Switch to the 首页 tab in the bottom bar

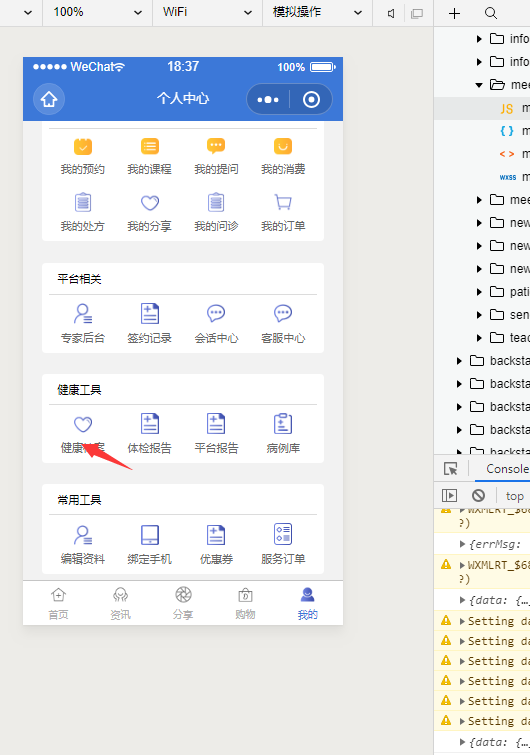pyautogui.click(x=58, y=603)
